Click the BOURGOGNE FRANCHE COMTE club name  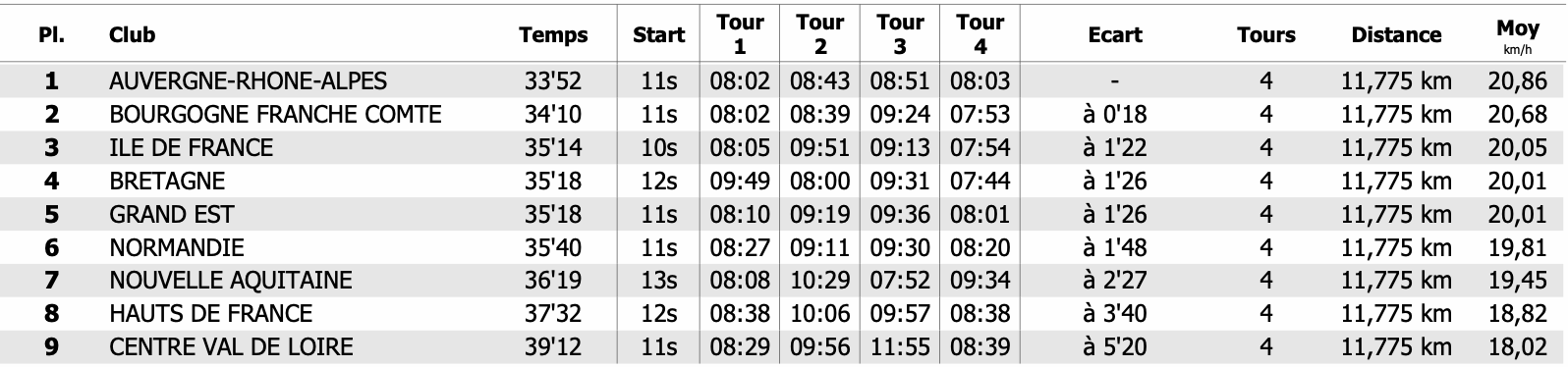point(275,115)
